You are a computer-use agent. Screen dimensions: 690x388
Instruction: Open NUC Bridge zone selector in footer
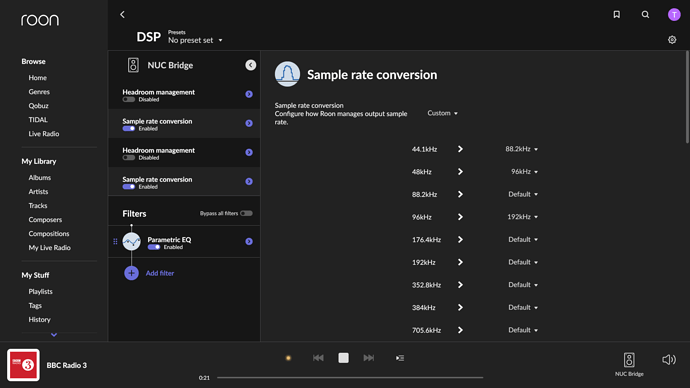click(x=629, y=364)
